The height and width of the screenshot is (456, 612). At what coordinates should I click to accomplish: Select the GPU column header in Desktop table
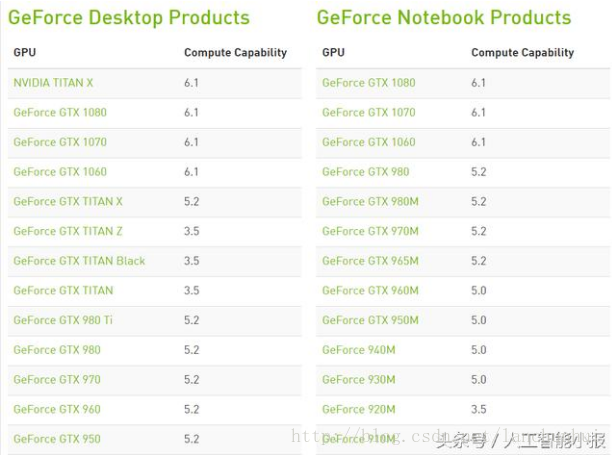pyautogui.click(x=25, y=52)
